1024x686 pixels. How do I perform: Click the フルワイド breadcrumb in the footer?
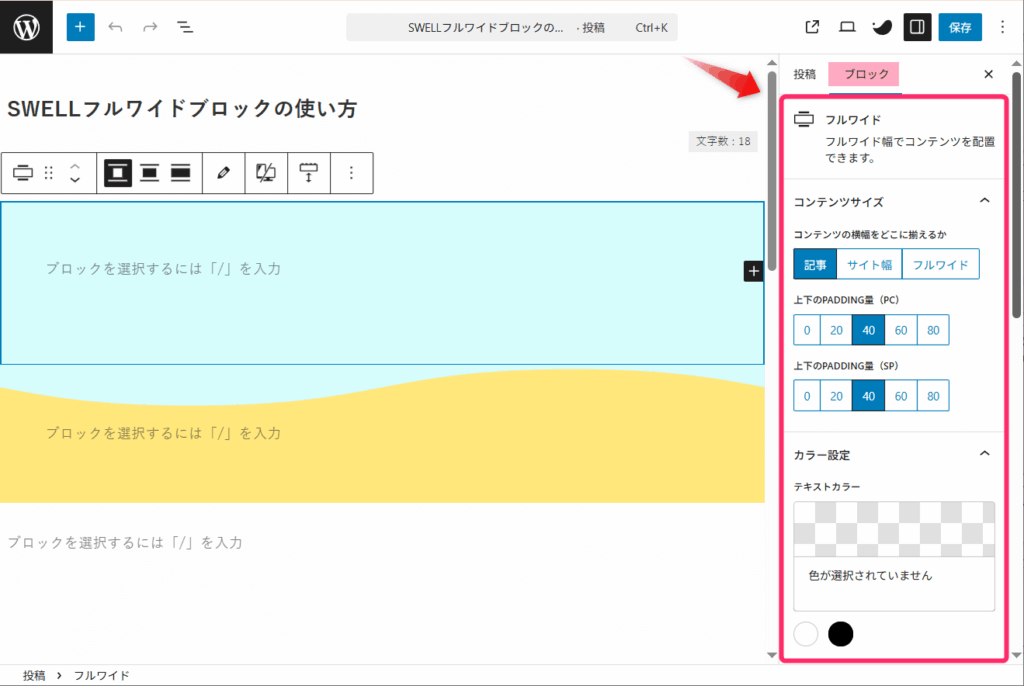point(101,676)
